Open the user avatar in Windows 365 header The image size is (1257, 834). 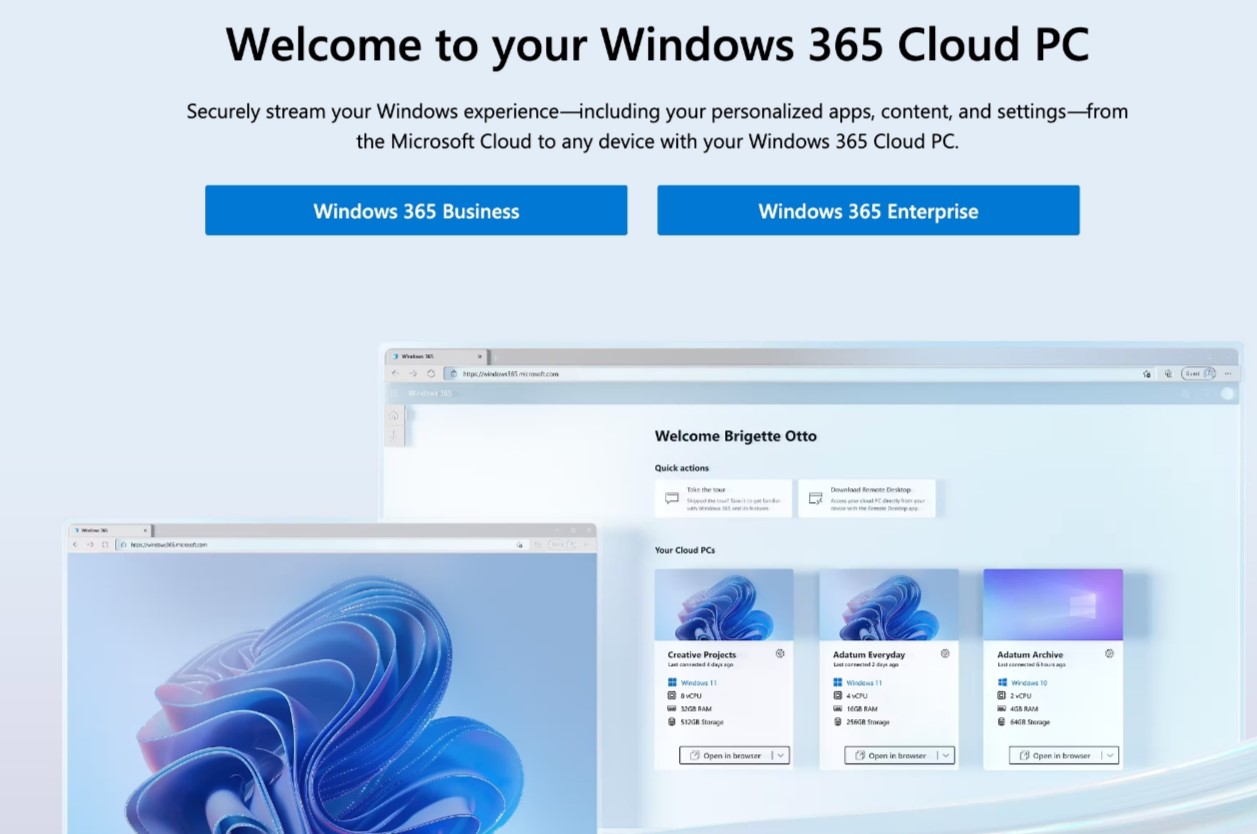point(1227,393)
